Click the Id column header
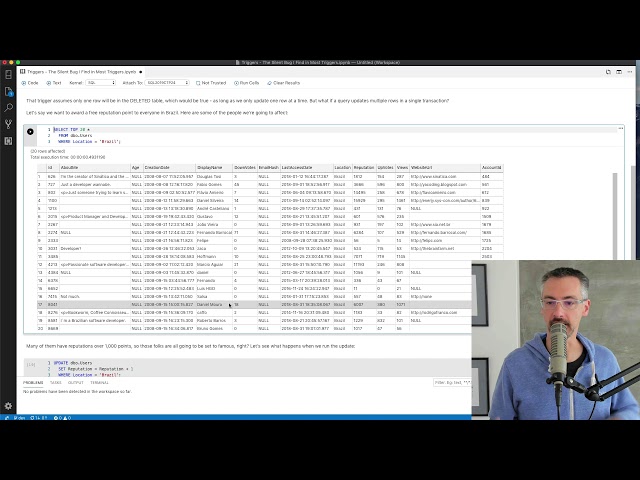This screenshot has width=640, height=480. 53,168
